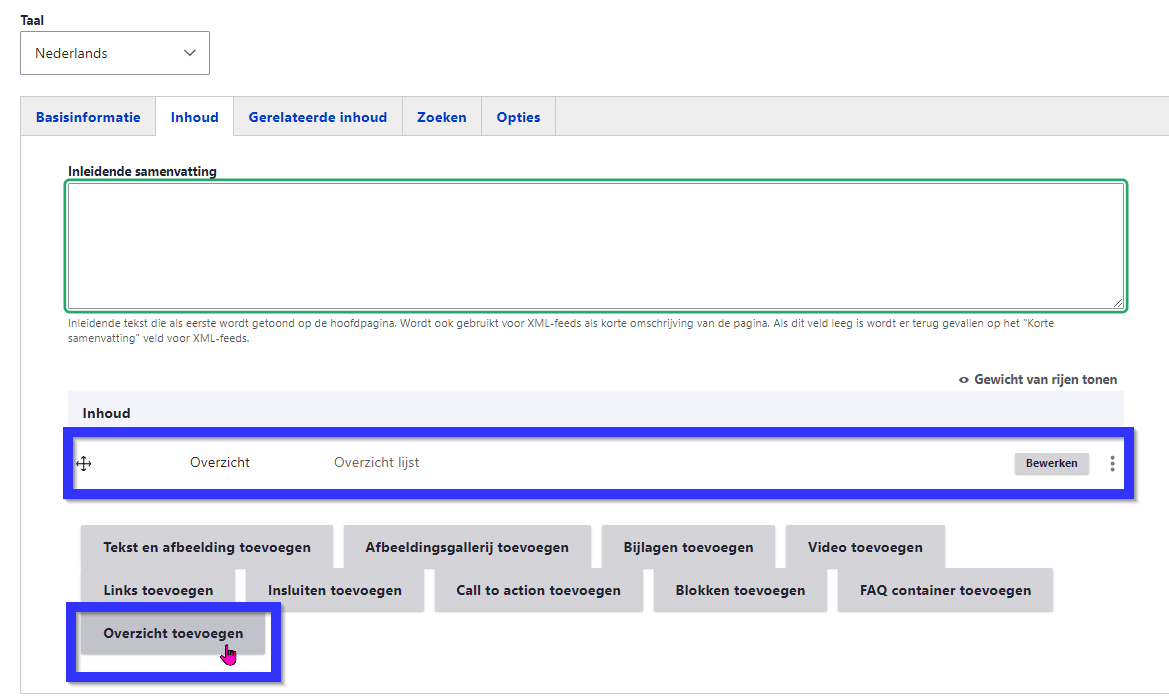This screenshot has height=698, width=1169.
Task: Click the eye icon beside Gewicht van rijen tonen
Action: pos(964,380)
